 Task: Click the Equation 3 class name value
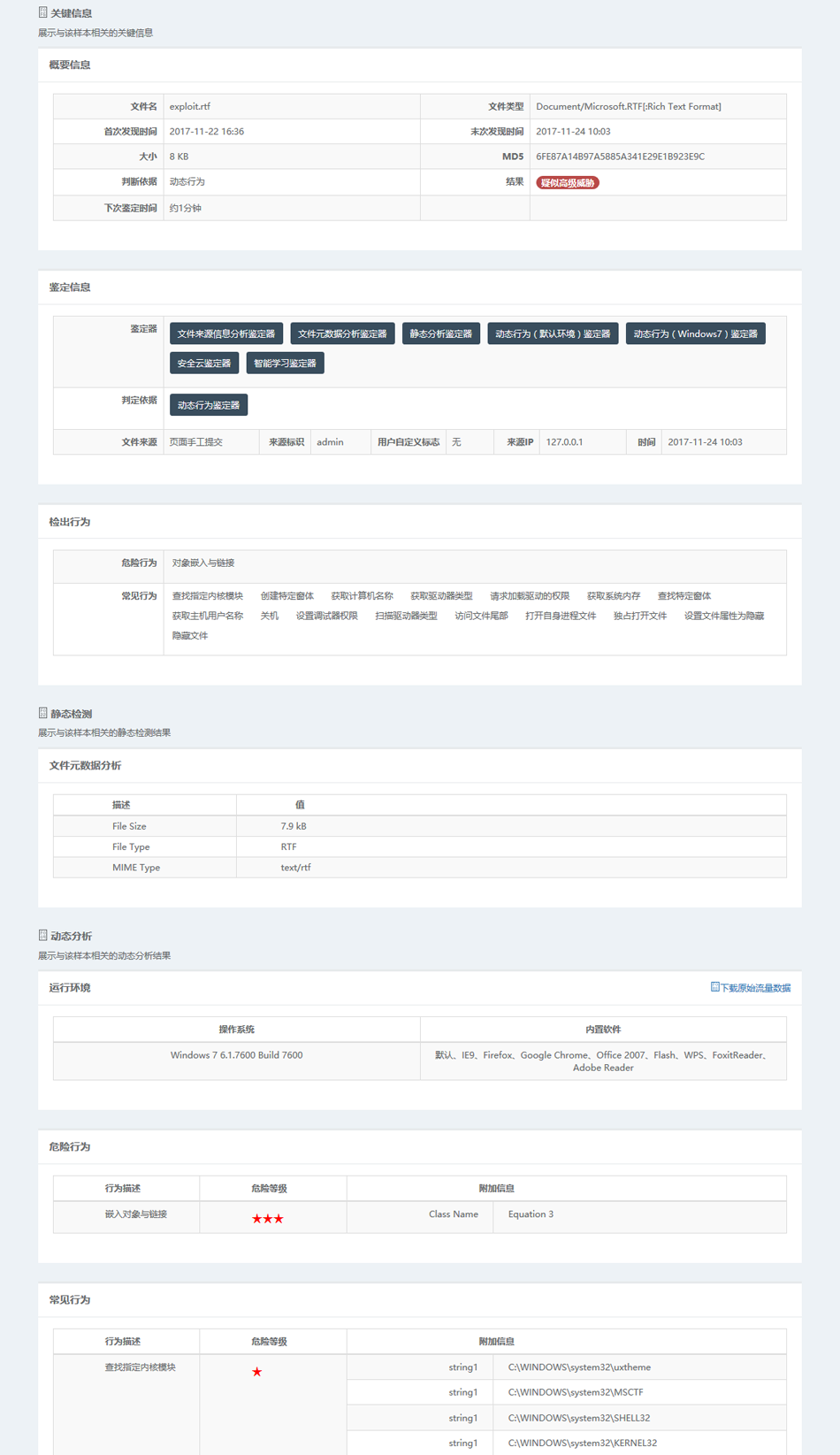[x=531, y=1214]
